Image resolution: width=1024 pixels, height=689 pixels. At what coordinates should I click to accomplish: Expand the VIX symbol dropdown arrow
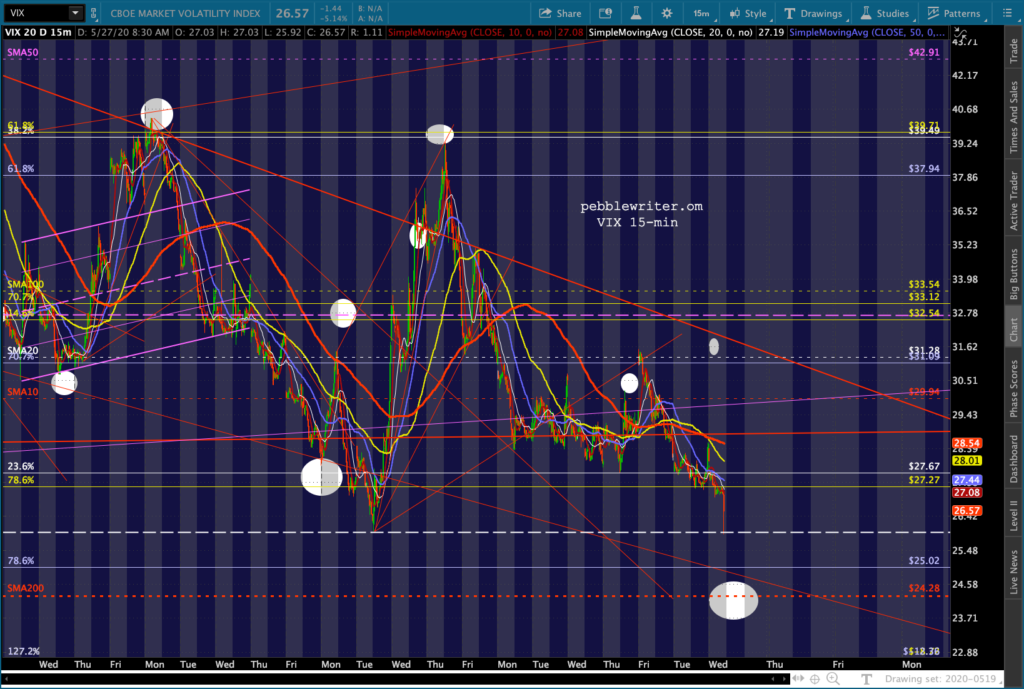pos(76,13)
